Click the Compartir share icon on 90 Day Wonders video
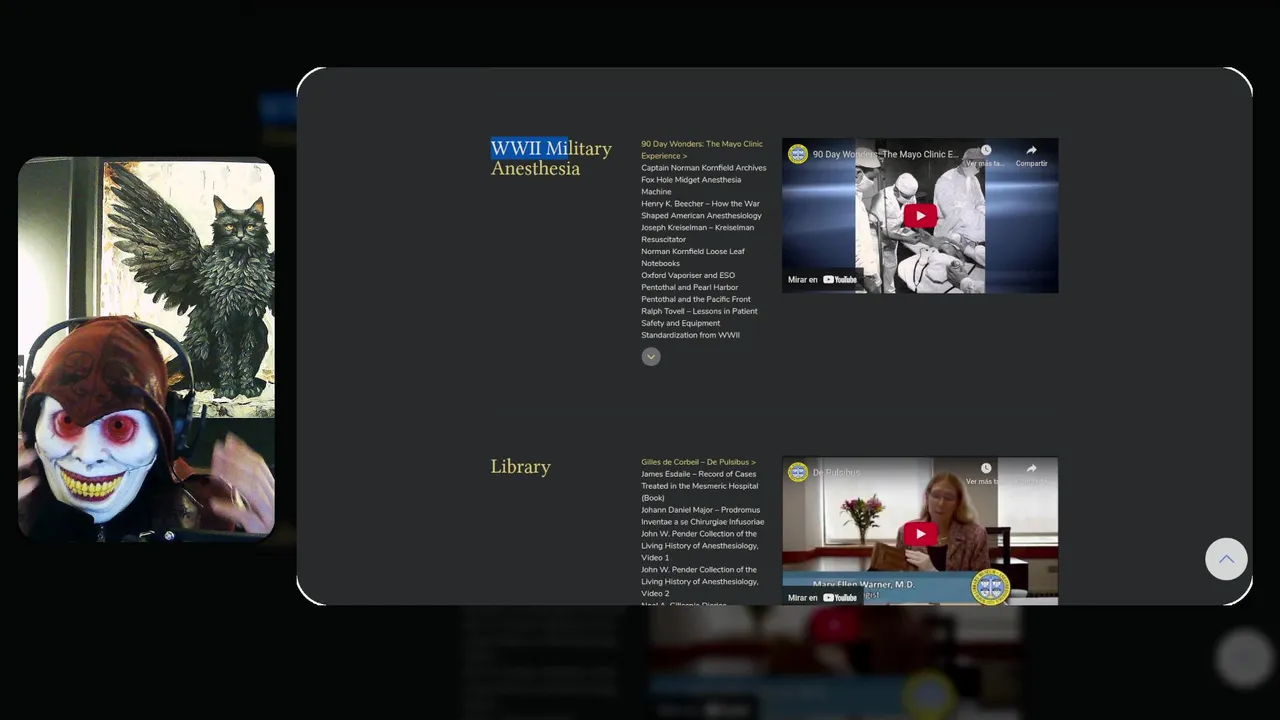Screen dimensions: 1280x720 pos(1031,151)
